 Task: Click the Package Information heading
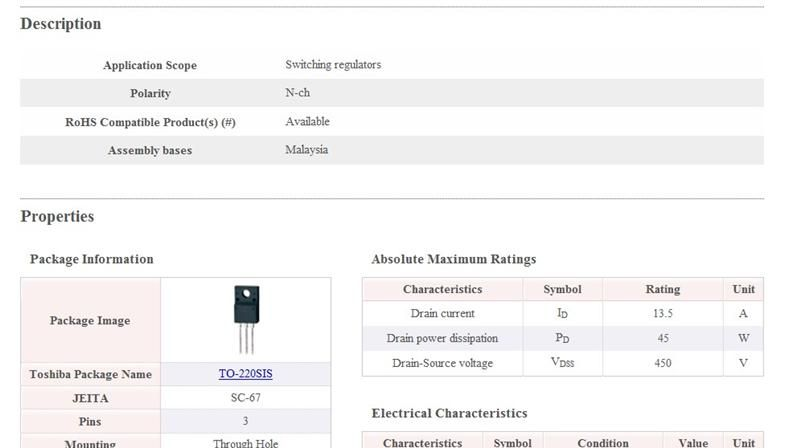coord(91,259)
